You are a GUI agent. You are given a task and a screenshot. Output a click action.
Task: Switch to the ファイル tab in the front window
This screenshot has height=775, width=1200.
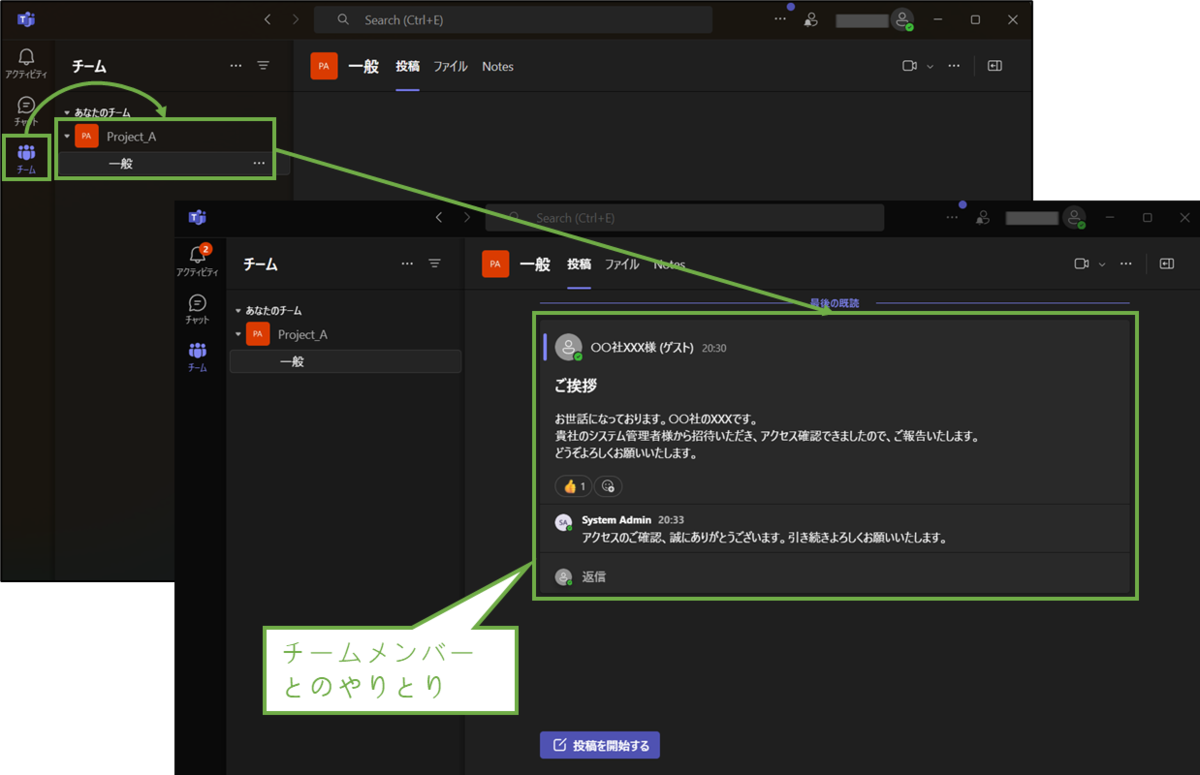coord(622,265)
